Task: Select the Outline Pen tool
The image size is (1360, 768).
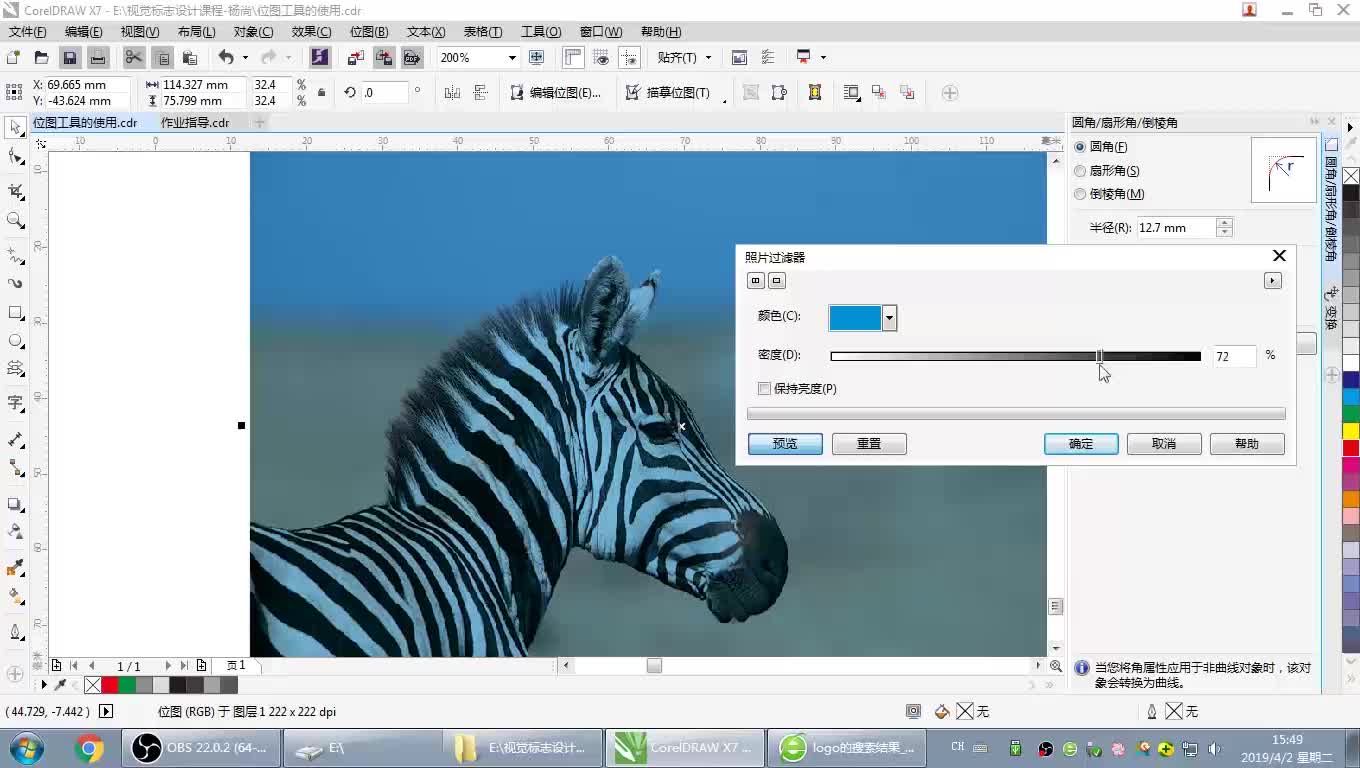Action: 15,632
